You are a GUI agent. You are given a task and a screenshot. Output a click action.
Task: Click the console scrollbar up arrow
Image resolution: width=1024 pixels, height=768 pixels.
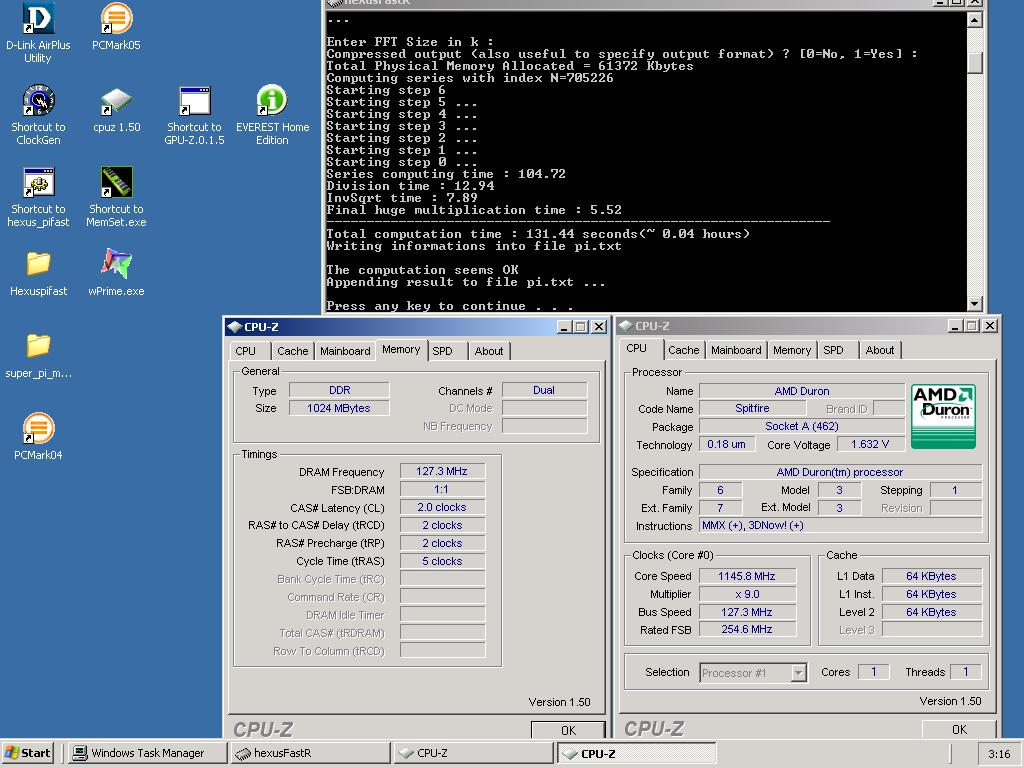click(x=974, y=20)
